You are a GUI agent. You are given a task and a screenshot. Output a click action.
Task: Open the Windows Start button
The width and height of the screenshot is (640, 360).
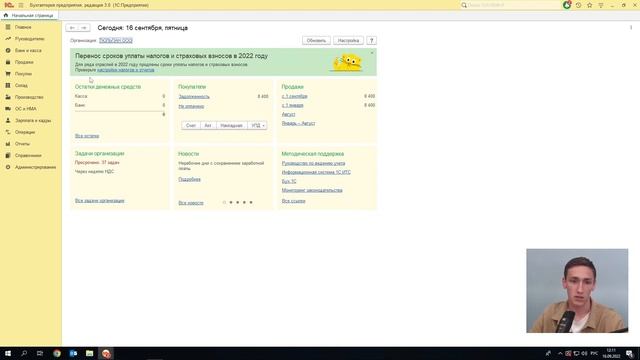tap(7, 353)
